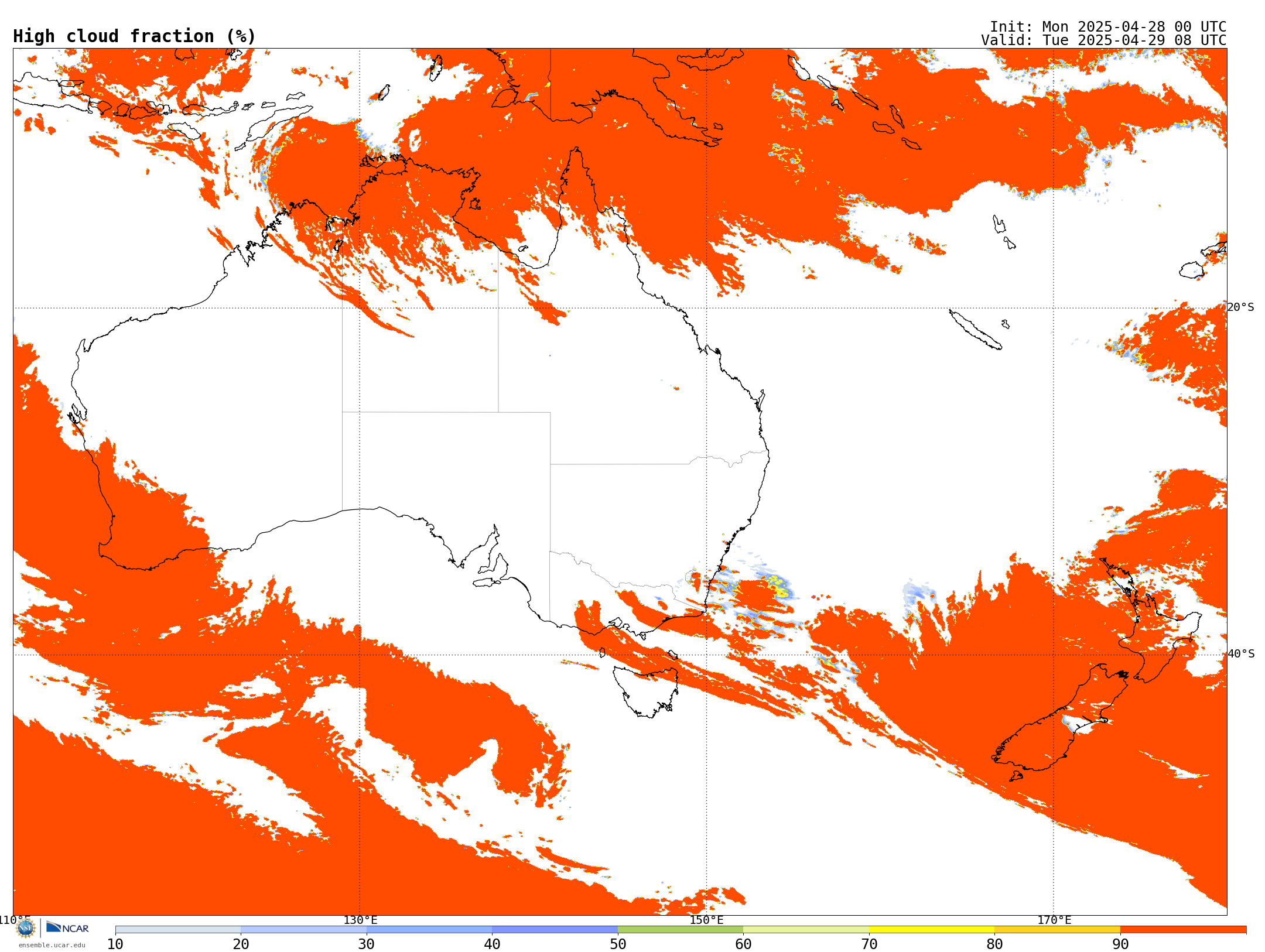The image size is (1265, 952).
Task: Click the 30-40 blue colorbar segment
Action: [429, 930]
